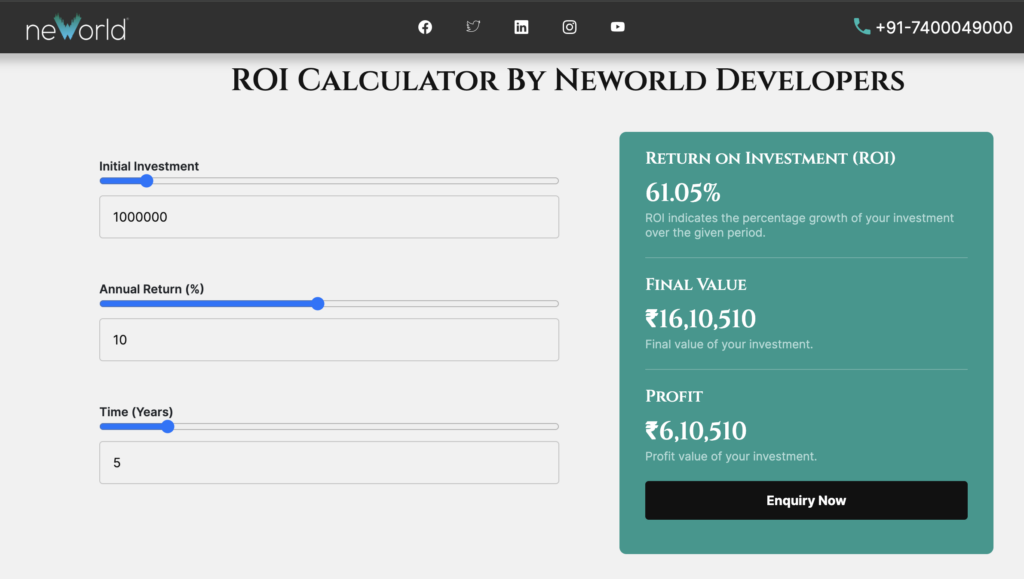
Task: Click the Return on Investment (ROI) title
Action: (770, 158)
